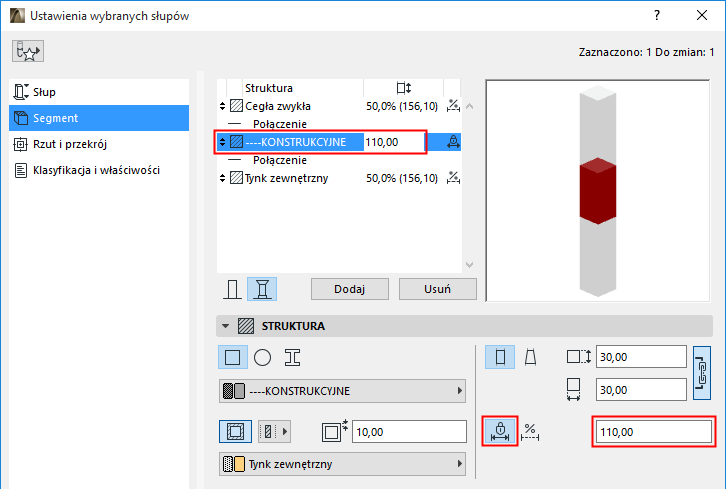Edit the lower 30,00 dimension field
This screenshot has height=489, width=726.
click(x=641, y=390)
